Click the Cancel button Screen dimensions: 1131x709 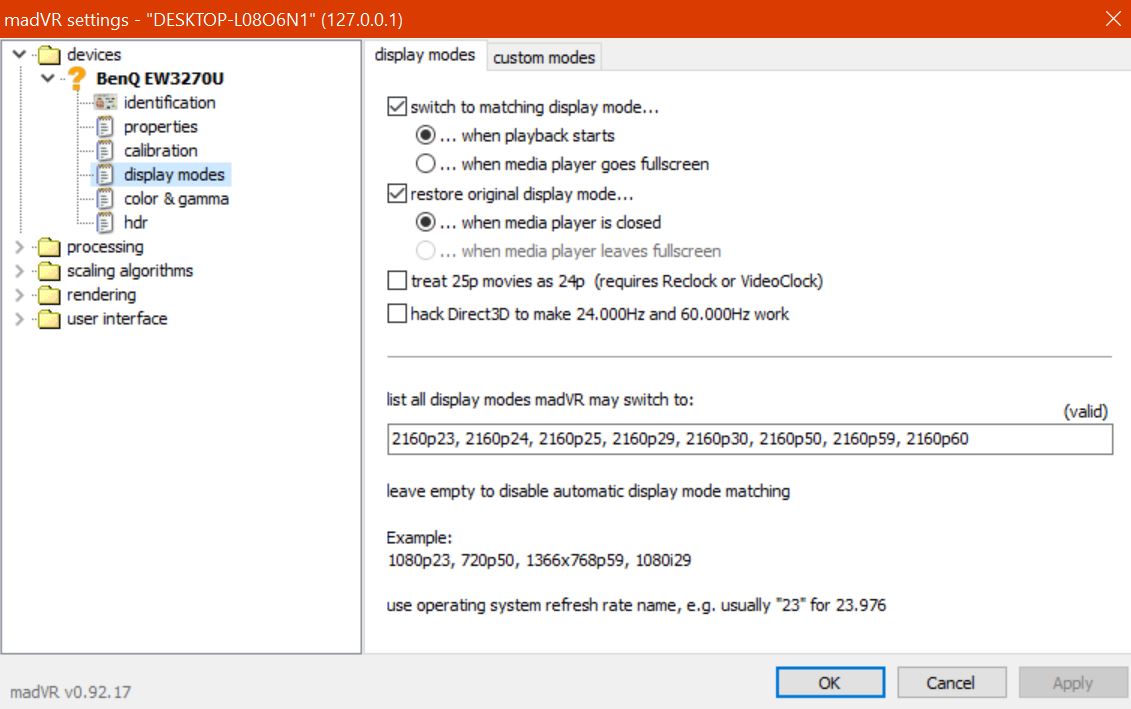pyautogui.click(x=950, y=683)
